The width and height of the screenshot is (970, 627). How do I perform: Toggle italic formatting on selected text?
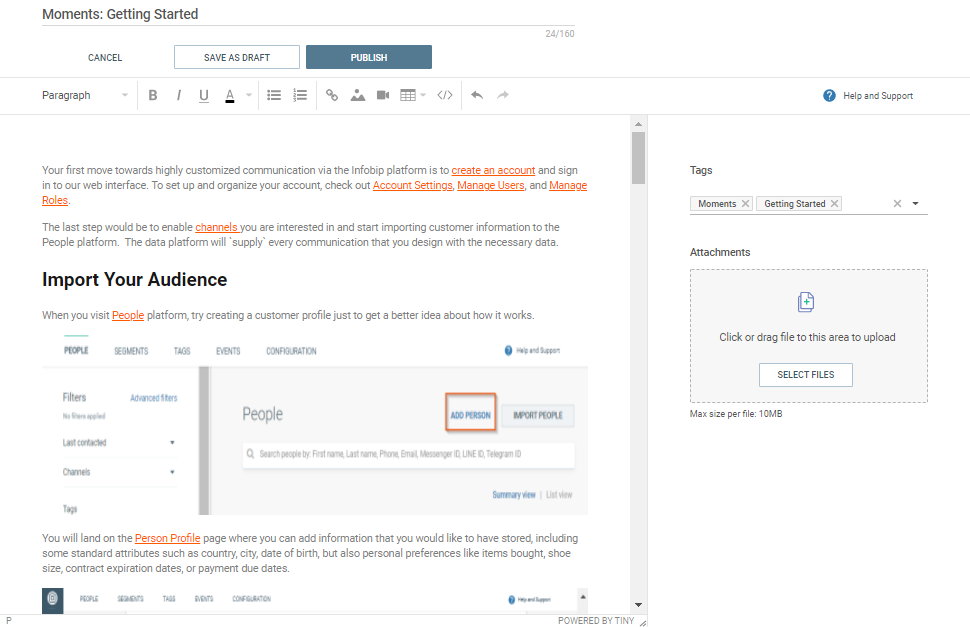tap(178, 95)
